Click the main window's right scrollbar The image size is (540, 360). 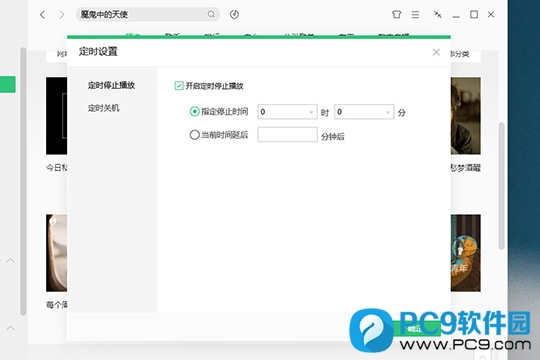click(x=501, y=185)
